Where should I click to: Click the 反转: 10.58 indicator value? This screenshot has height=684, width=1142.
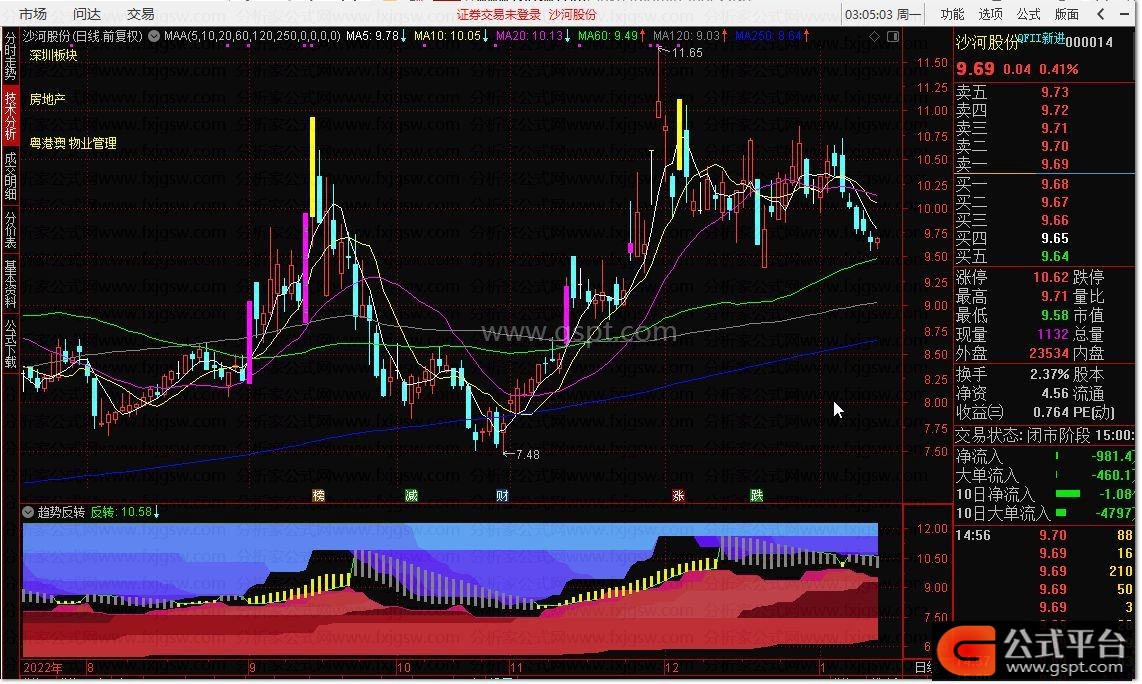(x=125, y=512)
